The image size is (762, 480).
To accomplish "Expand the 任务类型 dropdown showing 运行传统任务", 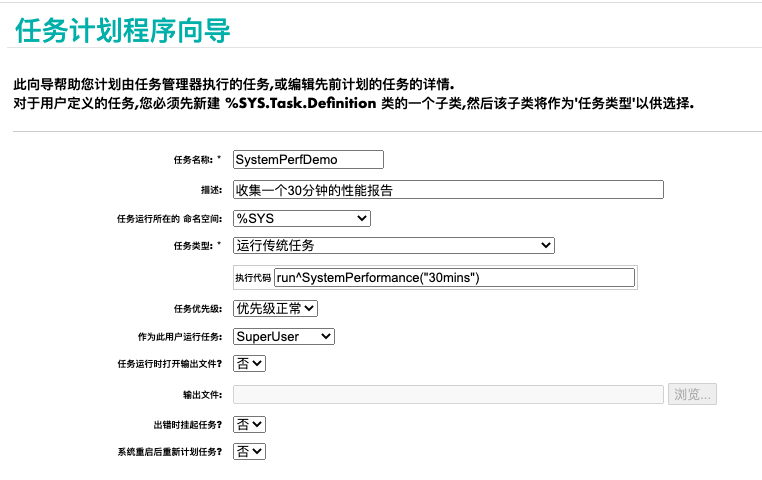I will click(393, 245).
